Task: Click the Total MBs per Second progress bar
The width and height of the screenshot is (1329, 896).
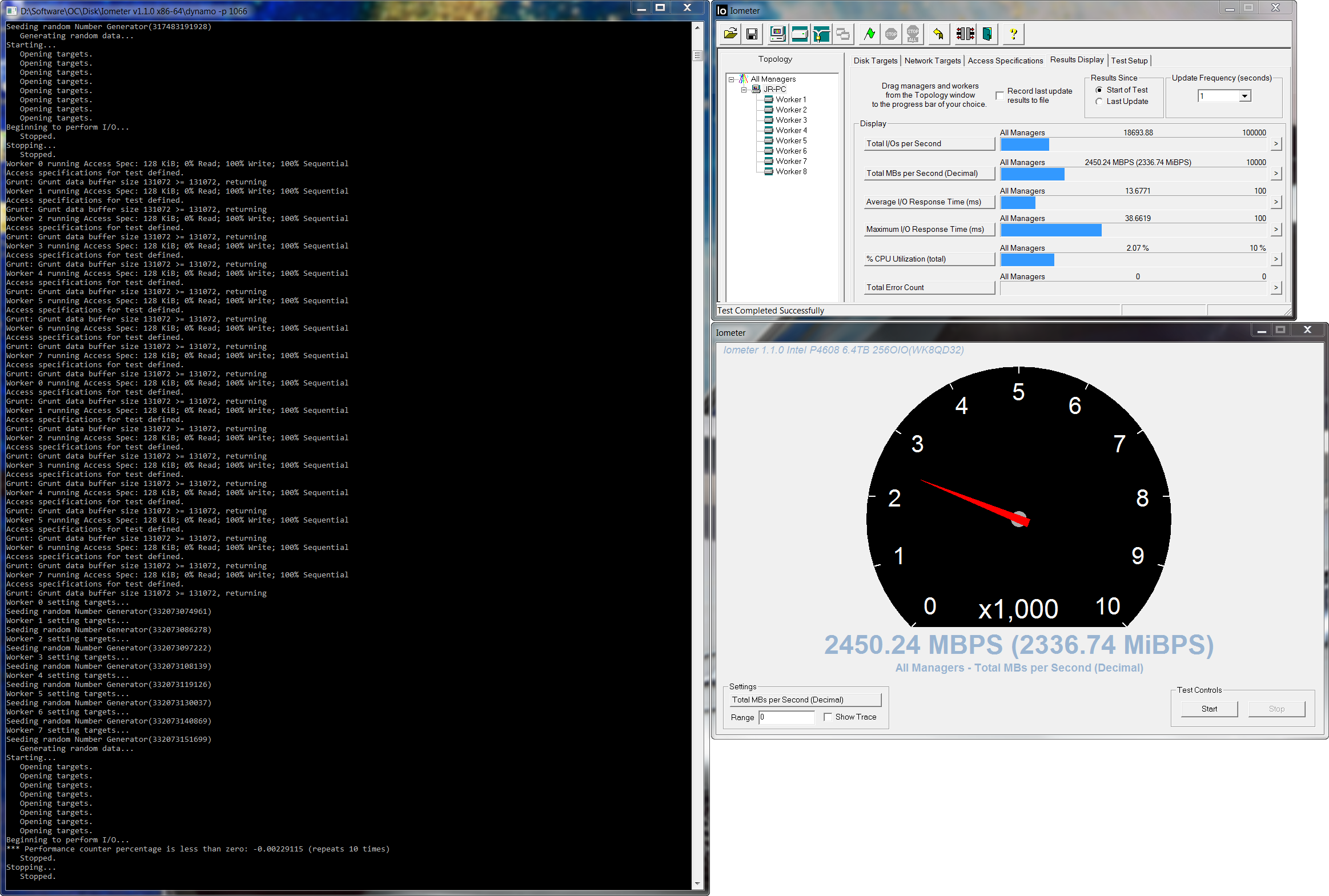Action: tap(1134, 174)
